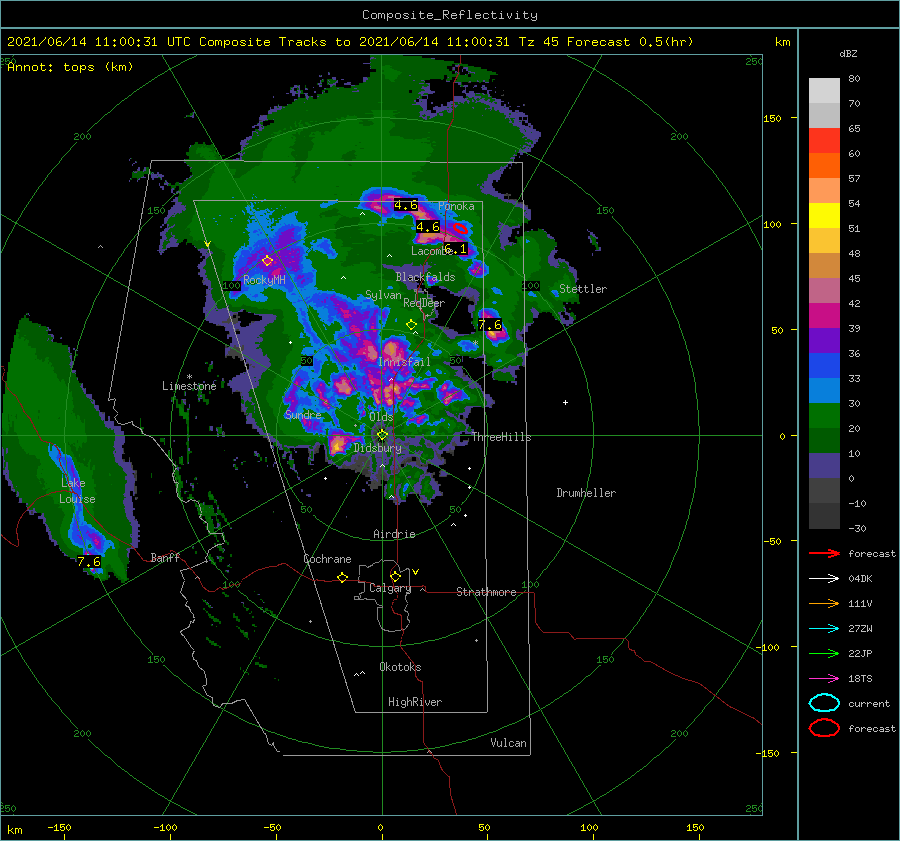
Task: Click the yellow diamond marker above Calgary
Action: coord(395,576)
